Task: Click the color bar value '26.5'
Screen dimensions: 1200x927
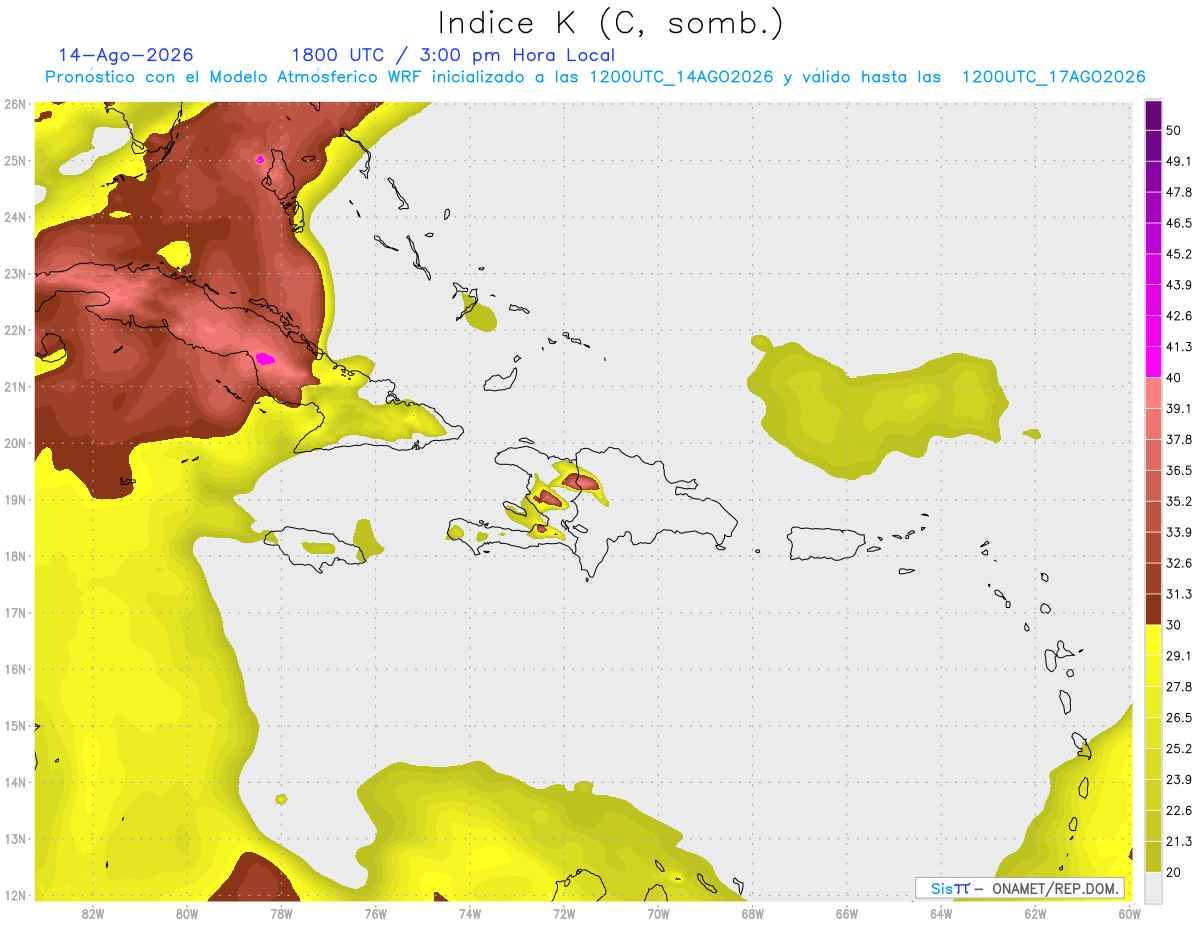Action: 1178,718
